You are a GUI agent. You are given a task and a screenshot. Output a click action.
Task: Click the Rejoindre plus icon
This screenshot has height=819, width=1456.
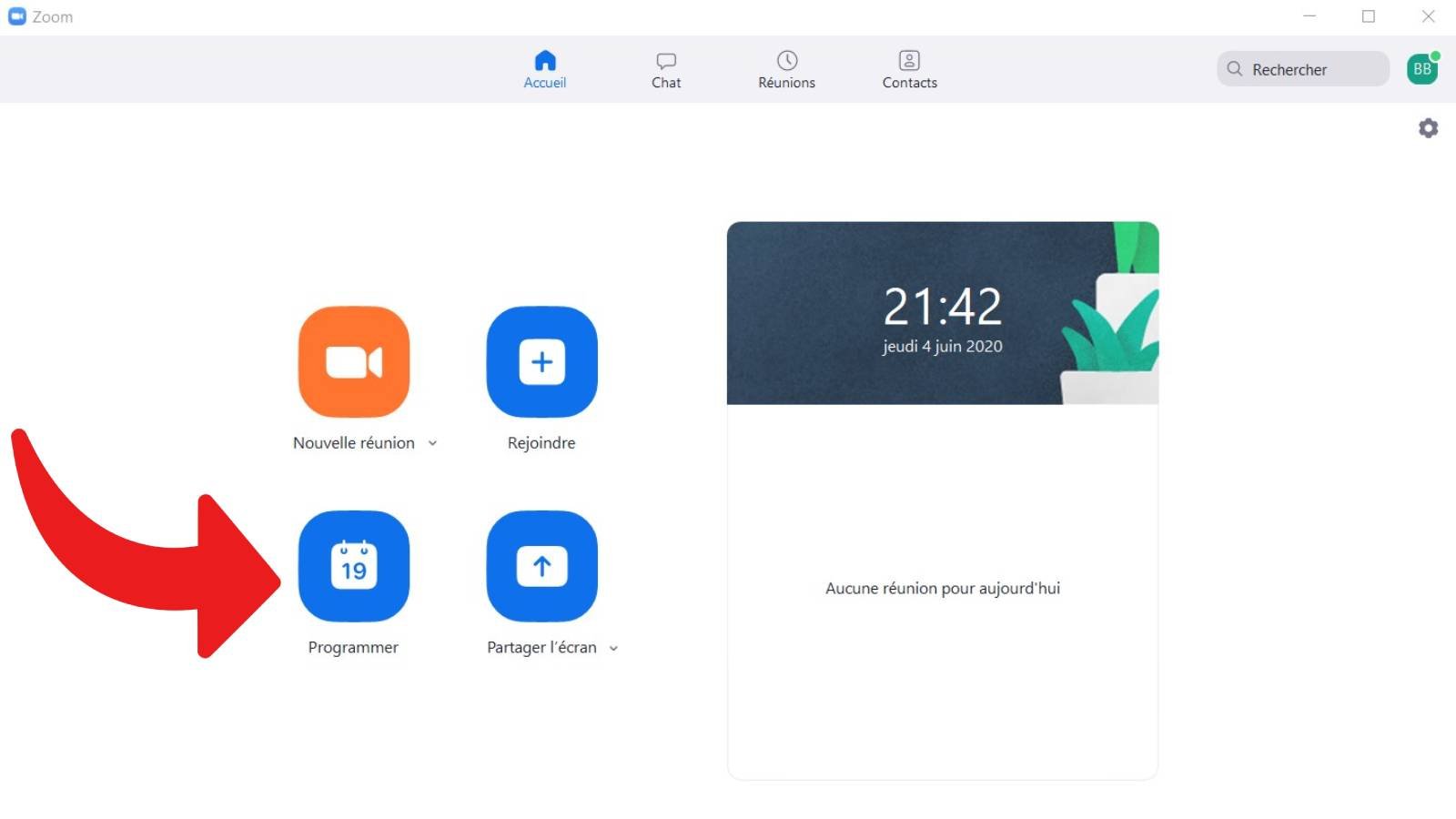[541, 362]
